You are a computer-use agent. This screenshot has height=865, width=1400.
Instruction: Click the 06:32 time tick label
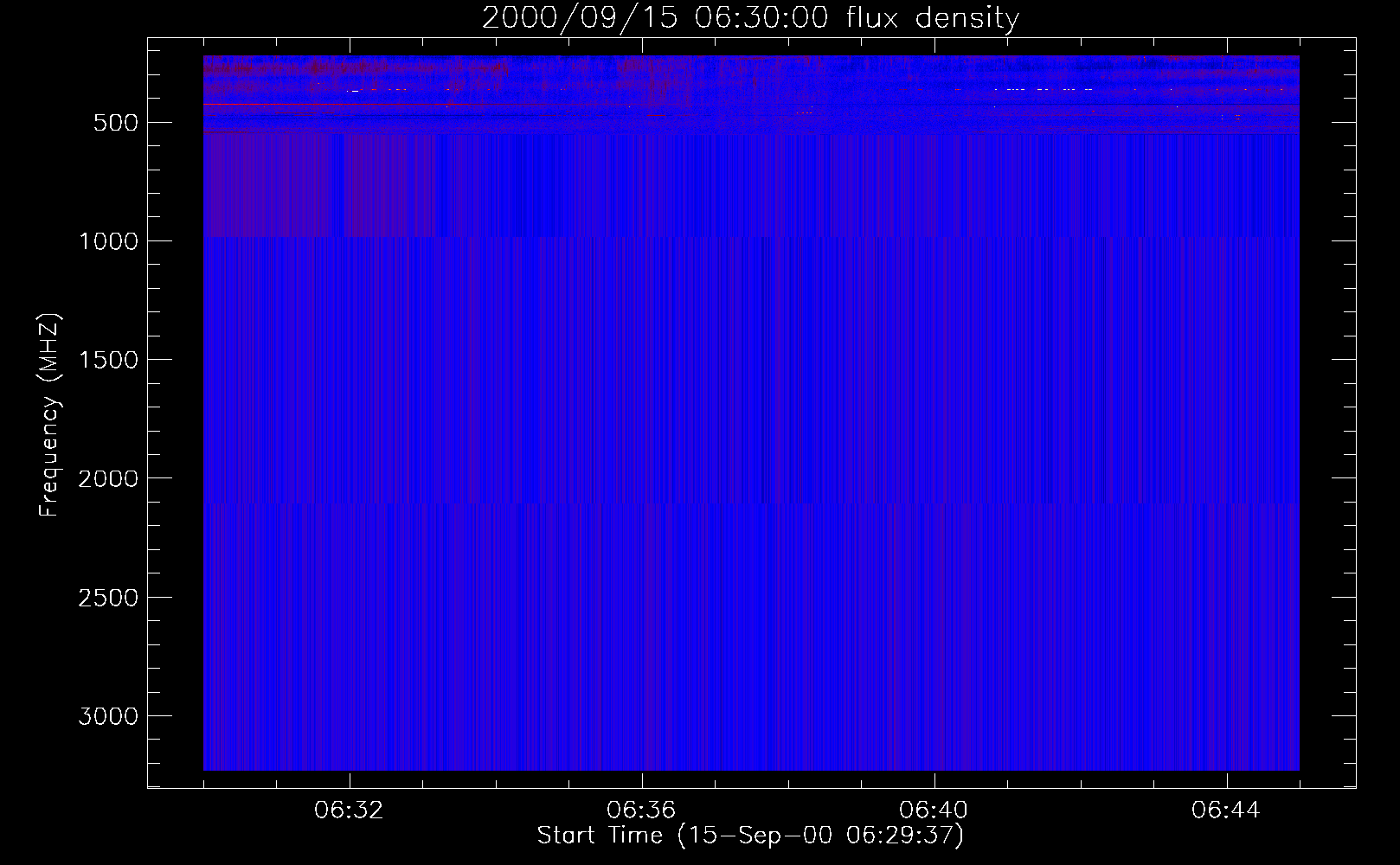point(350,811)
